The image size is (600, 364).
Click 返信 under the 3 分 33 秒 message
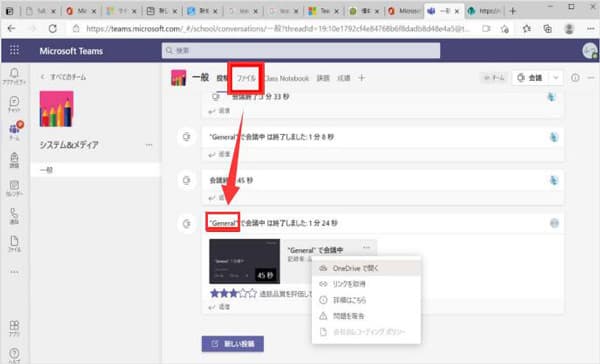220,111
